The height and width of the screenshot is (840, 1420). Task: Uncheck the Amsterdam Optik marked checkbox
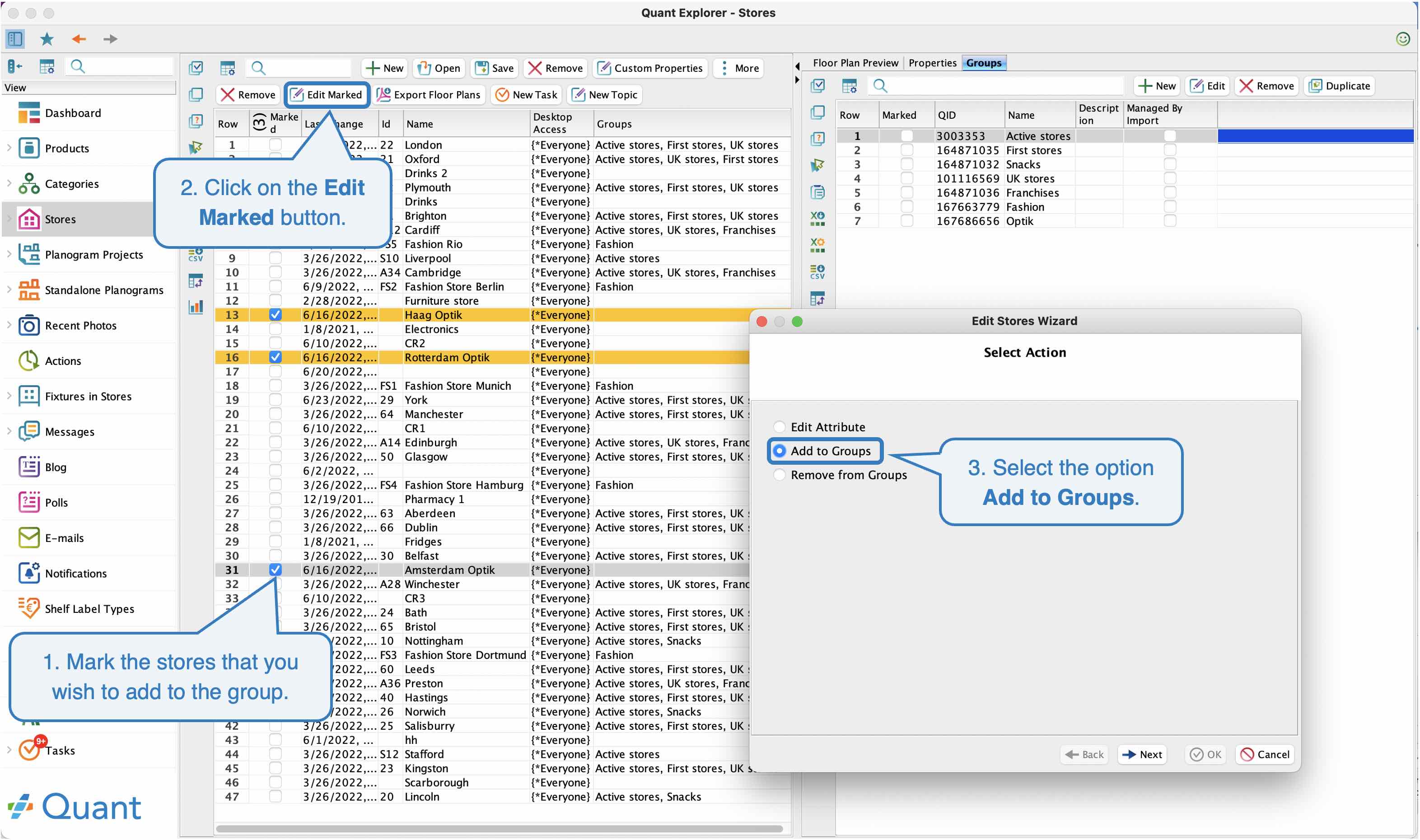(x=275, y=569)
